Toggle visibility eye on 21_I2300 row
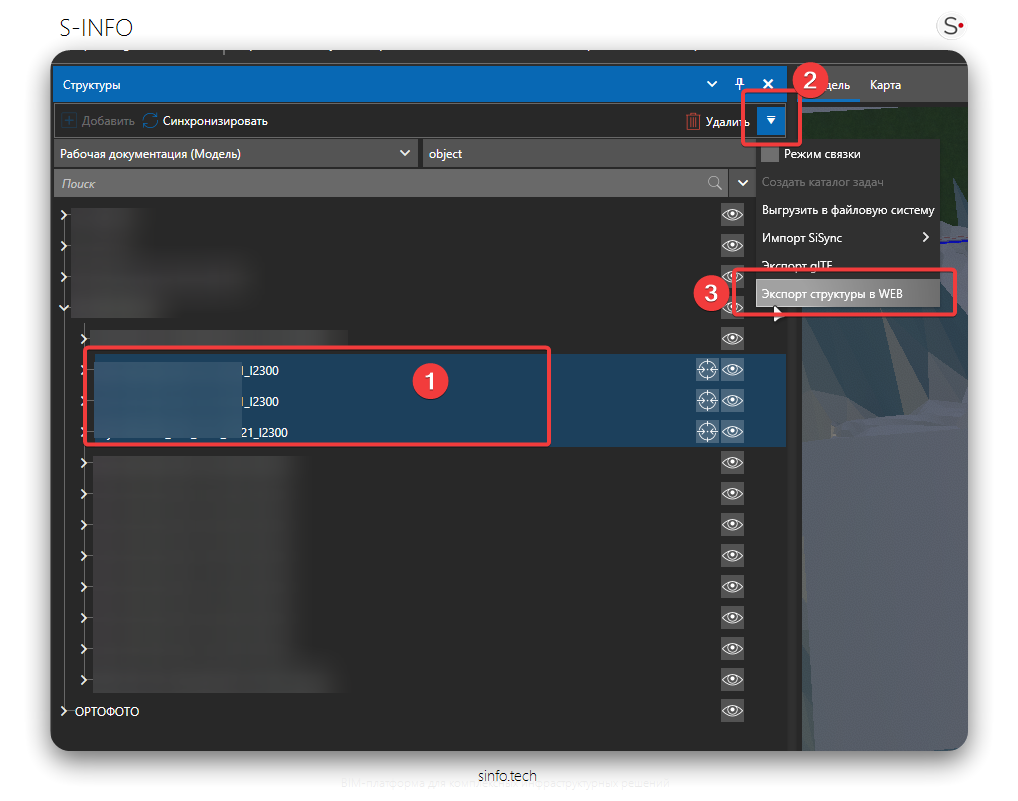The height and width of the screenshot is (801, 1018). (x=733, y=432)
